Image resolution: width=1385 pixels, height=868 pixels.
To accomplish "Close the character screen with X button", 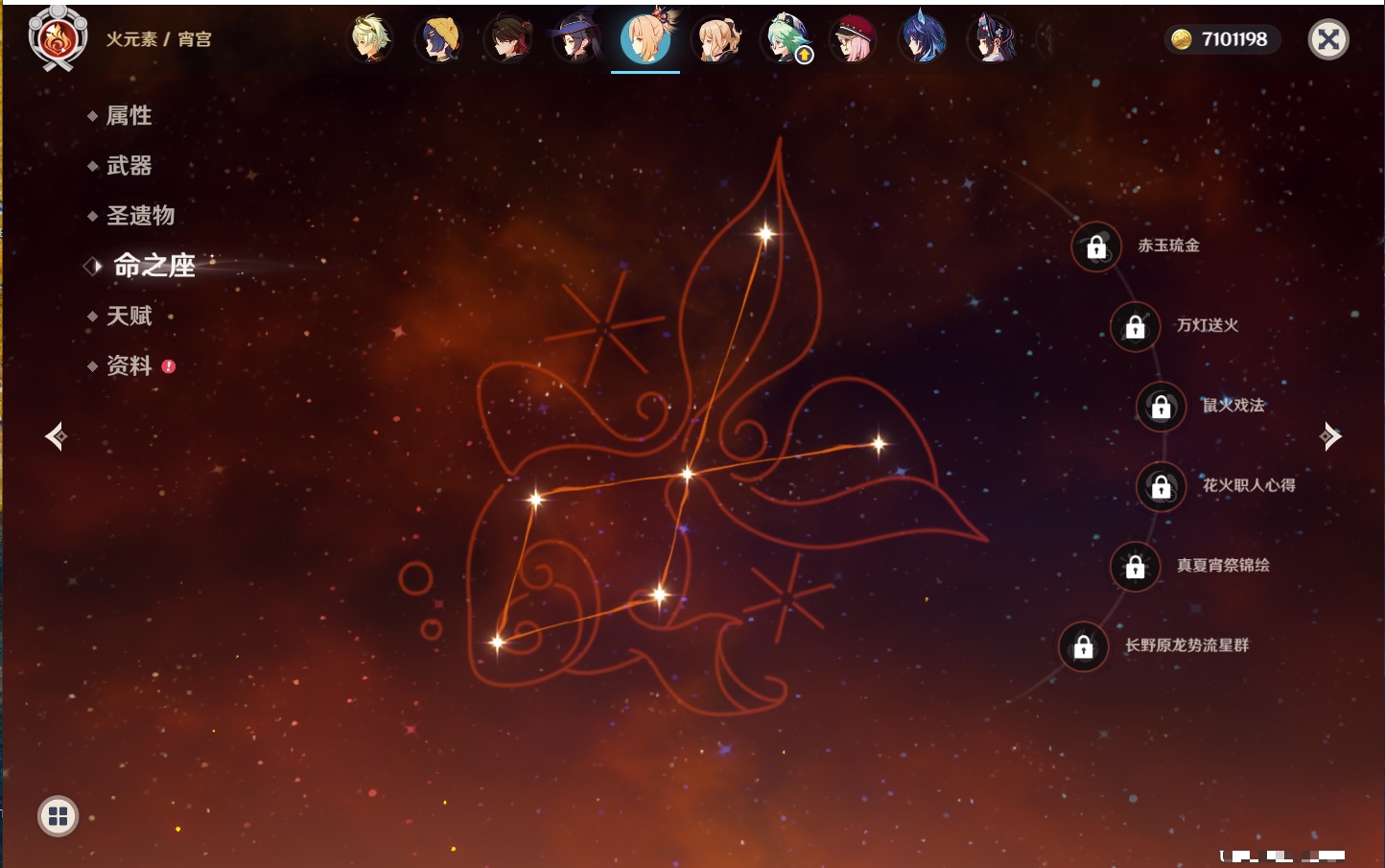I will (1328, 39).
